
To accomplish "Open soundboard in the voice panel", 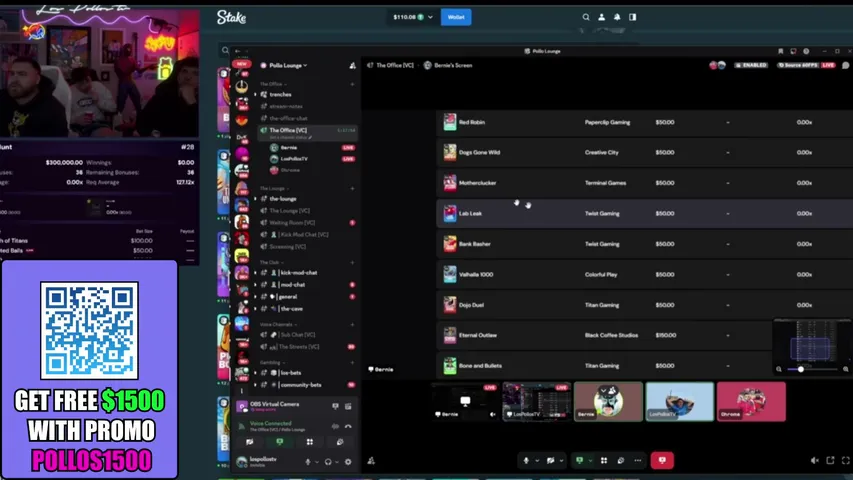I will click(339, 442).
